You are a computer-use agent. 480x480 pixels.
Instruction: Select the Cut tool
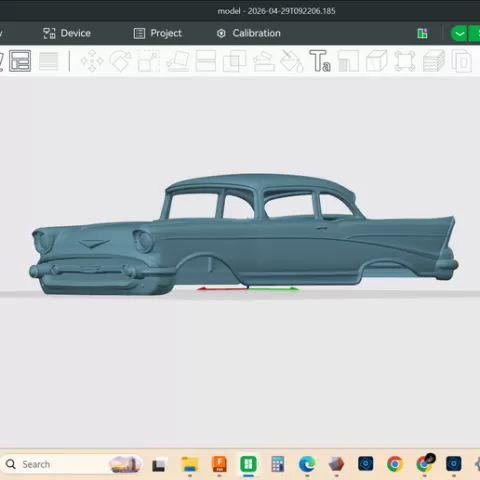(206, 61)
